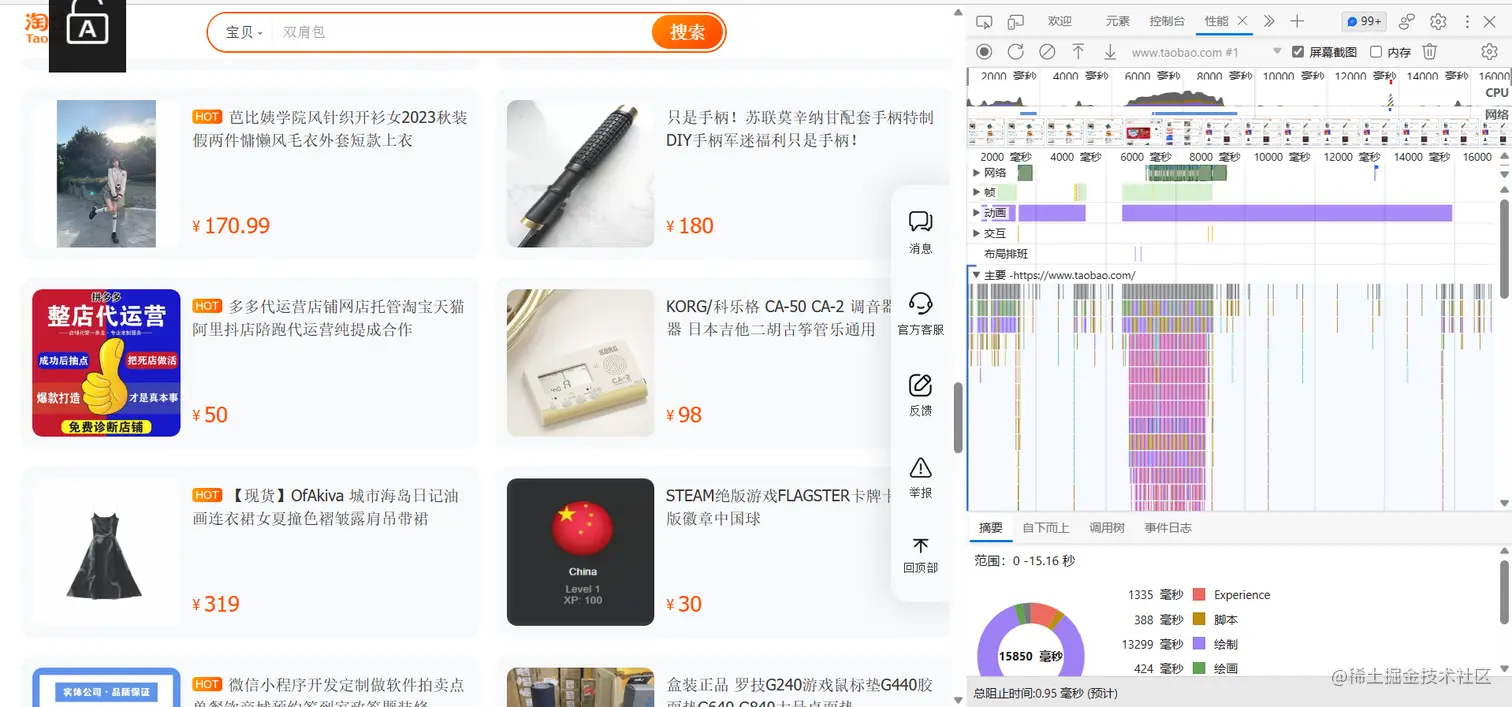Download the profile with down arrow
Screen dimensions: 1512x707
tap(1109, 51)
